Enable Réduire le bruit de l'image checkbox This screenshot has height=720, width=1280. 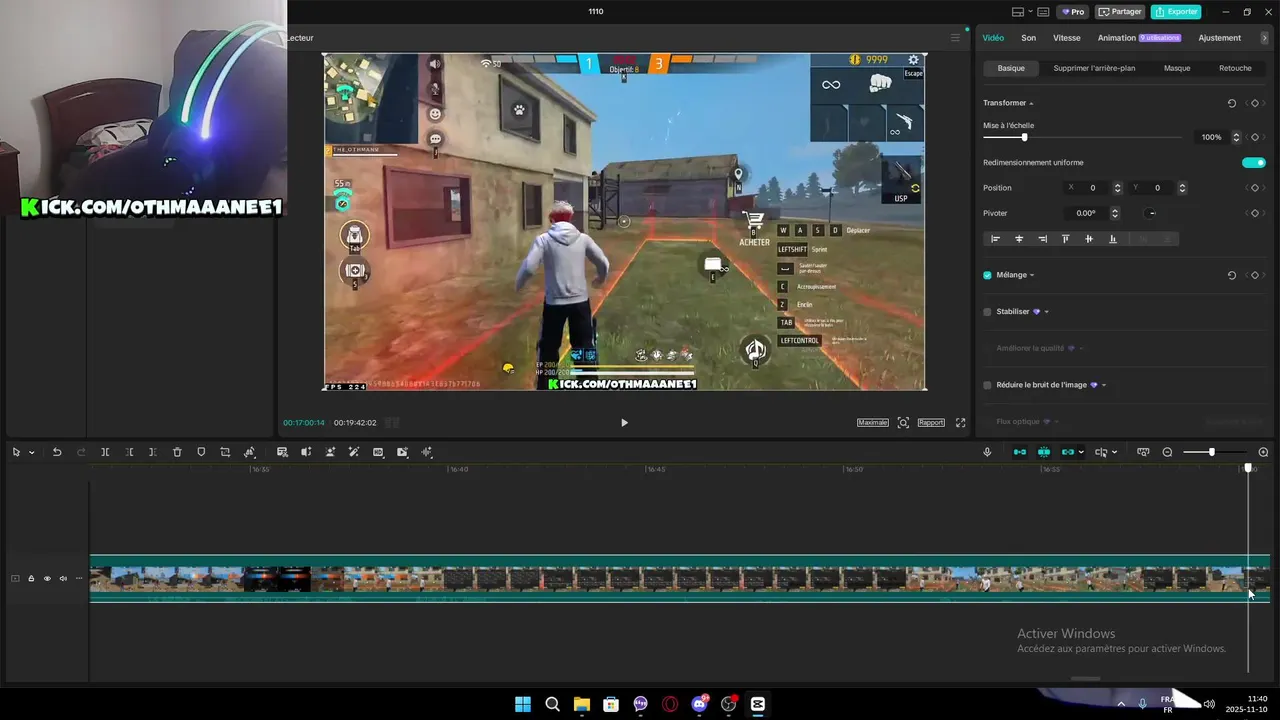(987, 385)
